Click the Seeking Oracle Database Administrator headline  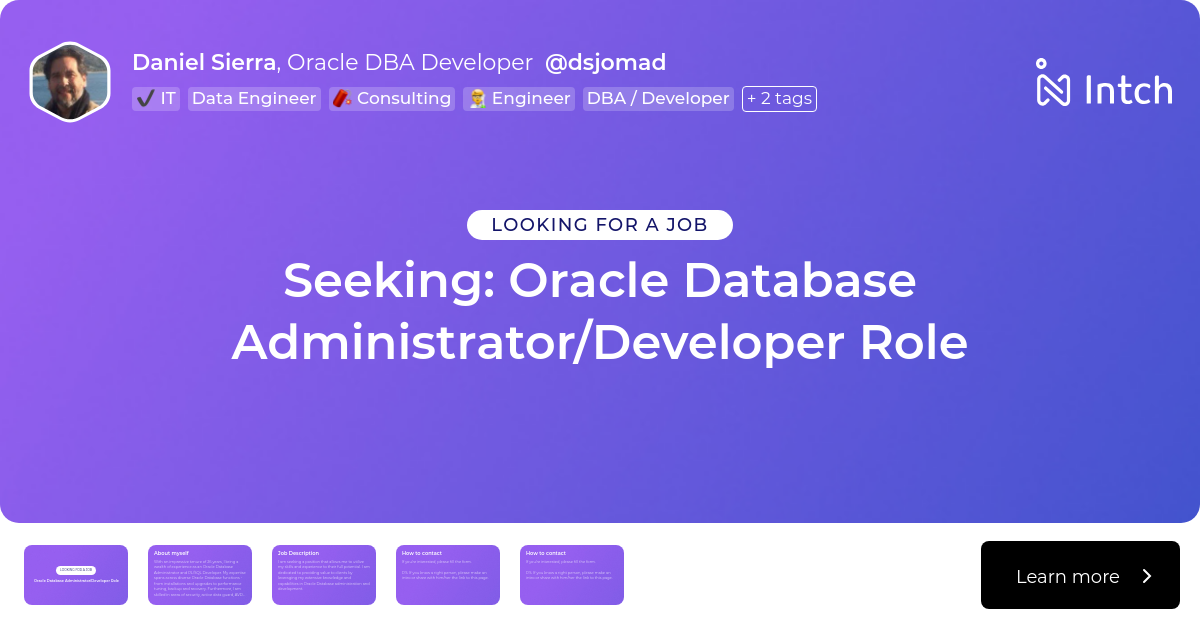tap(600, 311)
